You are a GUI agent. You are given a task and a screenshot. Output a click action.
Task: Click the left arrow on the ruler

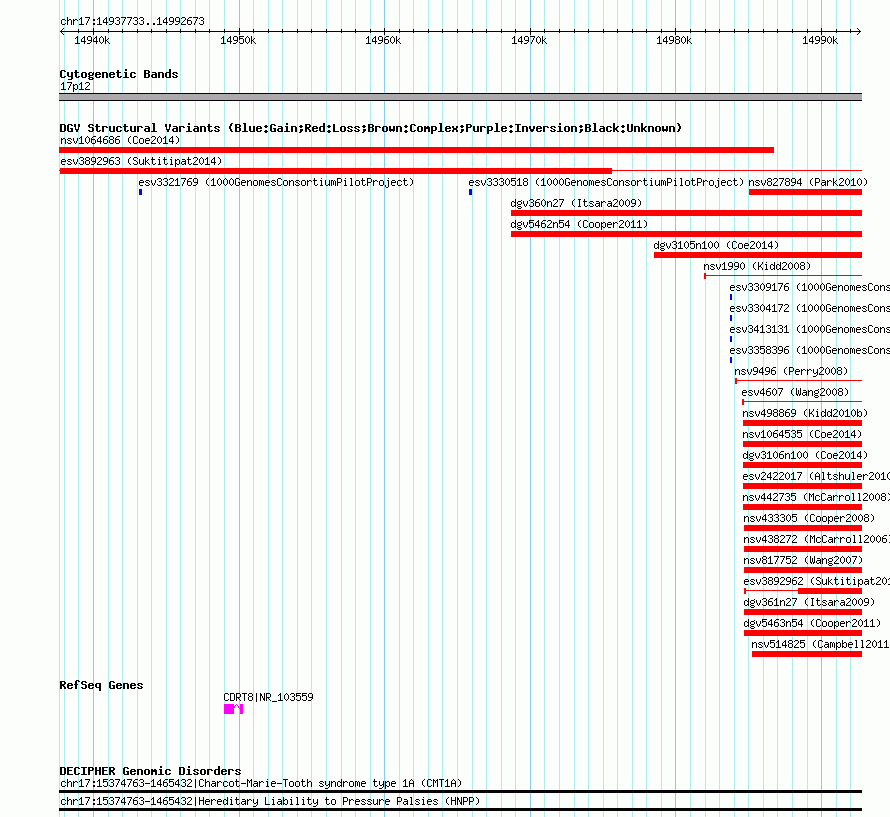[x=62, y=31]
